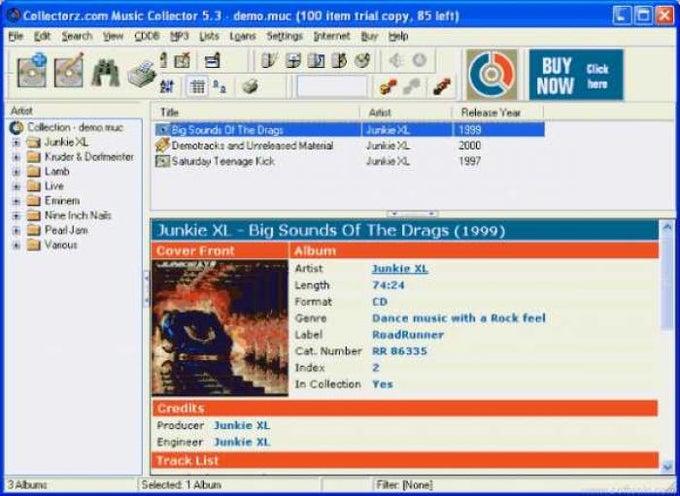The width and height of the screenshot is (680, 496).
Task: Select Big Sounds Of The Drags row
Action: (350, 130)
